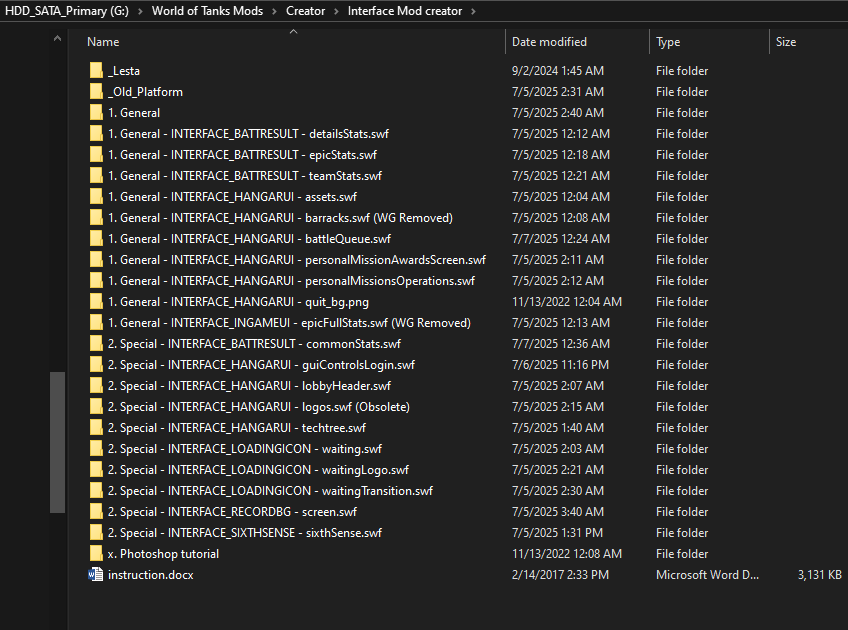The image size is (848, 630).
Task: Sort files by Name column header
Action: (x=103, y=42)
